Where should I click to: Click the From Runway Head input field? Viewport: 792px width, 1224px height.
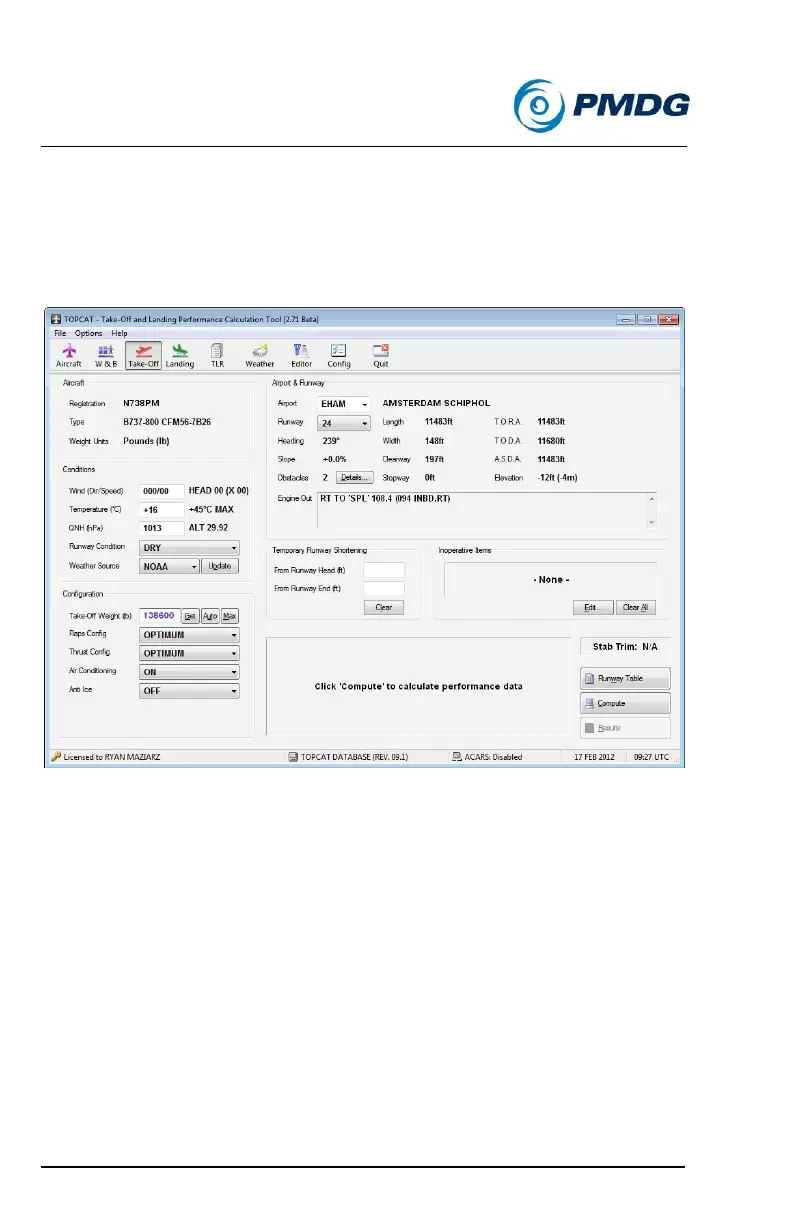383,570
